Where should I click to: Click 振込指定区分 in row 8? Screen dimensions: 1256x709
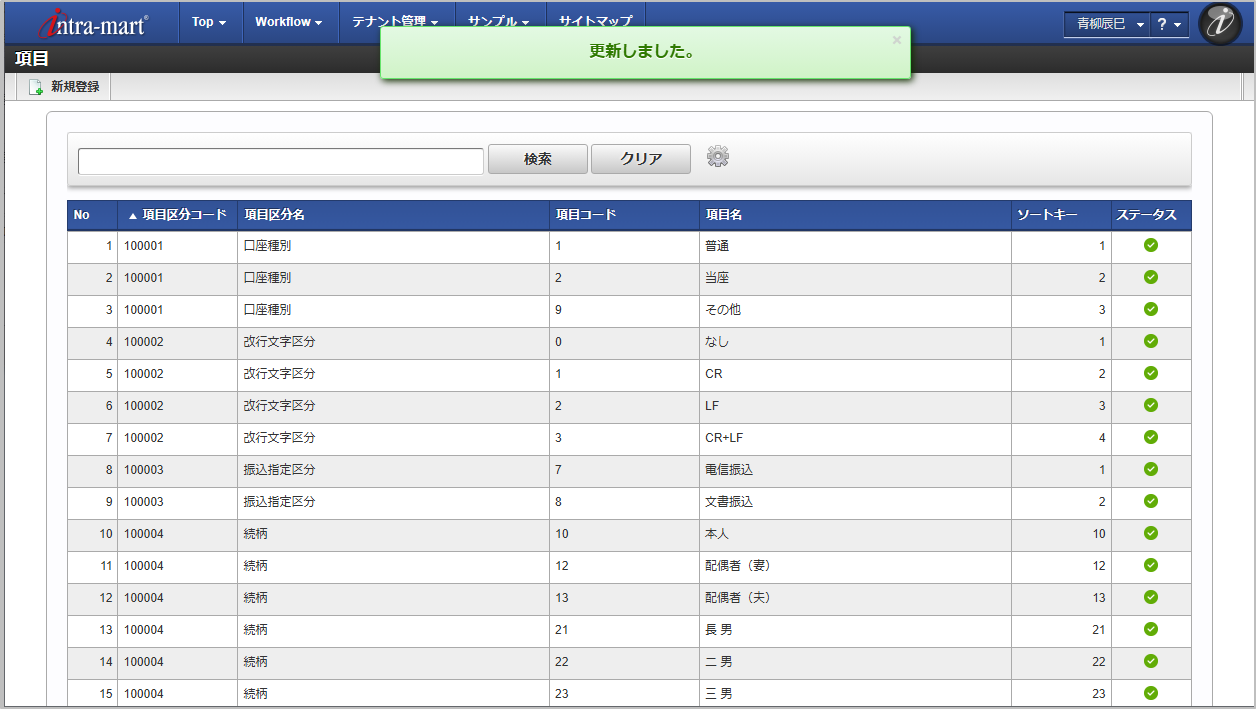pyautogui.click(x=279, y=470)
